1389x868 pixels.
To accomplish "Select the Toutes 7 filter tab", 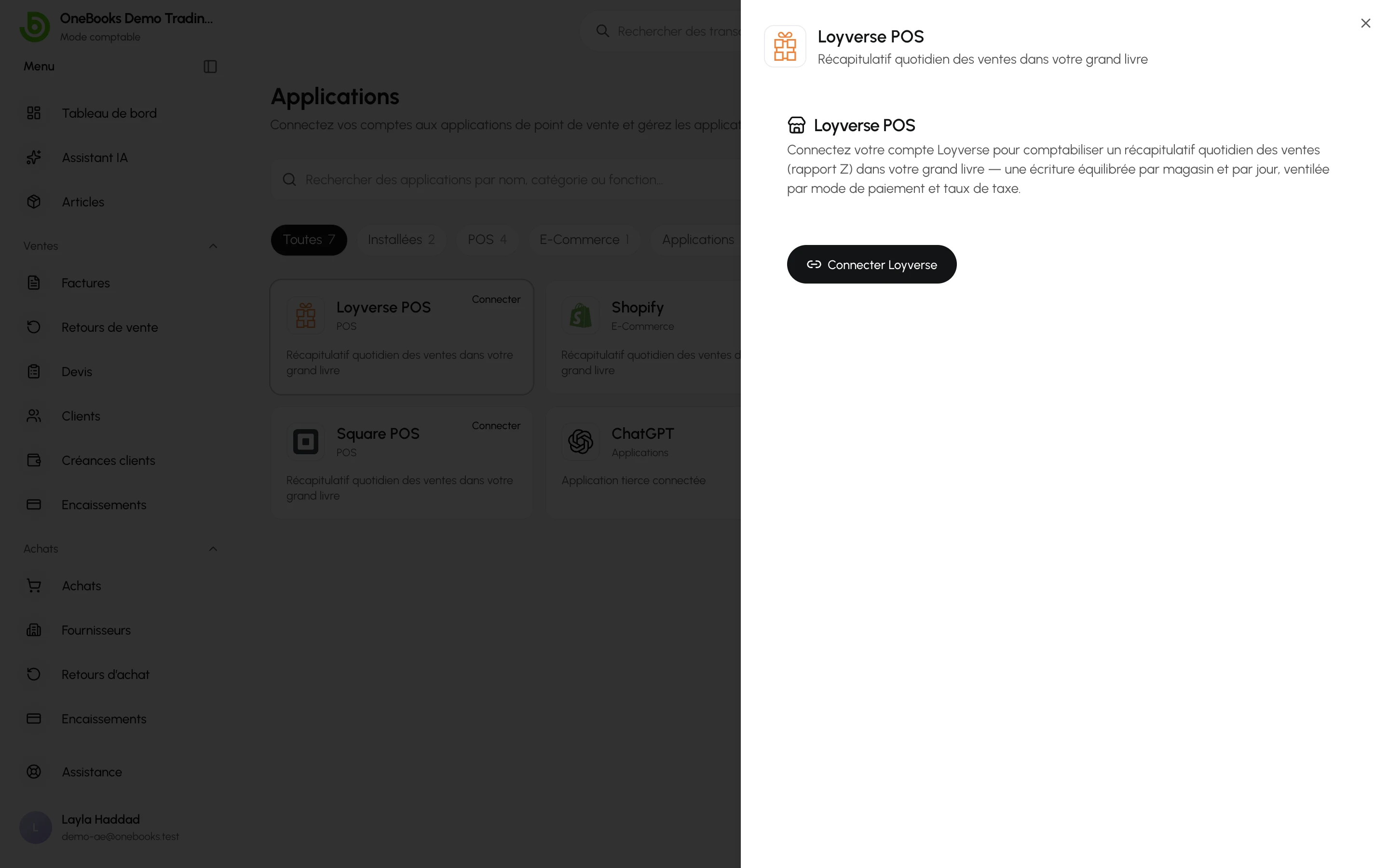I will click(309, 239).
